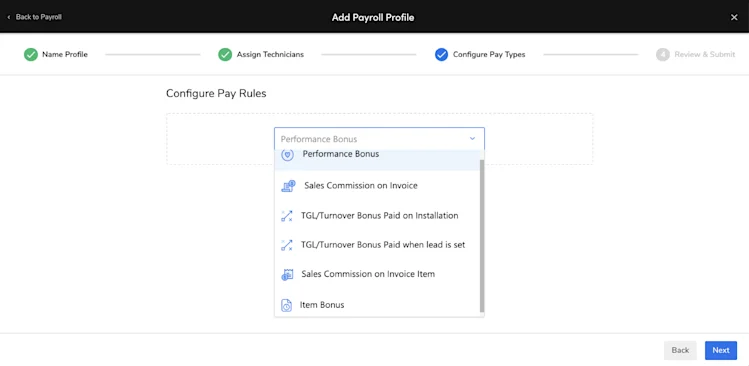Click the step 4 circle icon

663,54
